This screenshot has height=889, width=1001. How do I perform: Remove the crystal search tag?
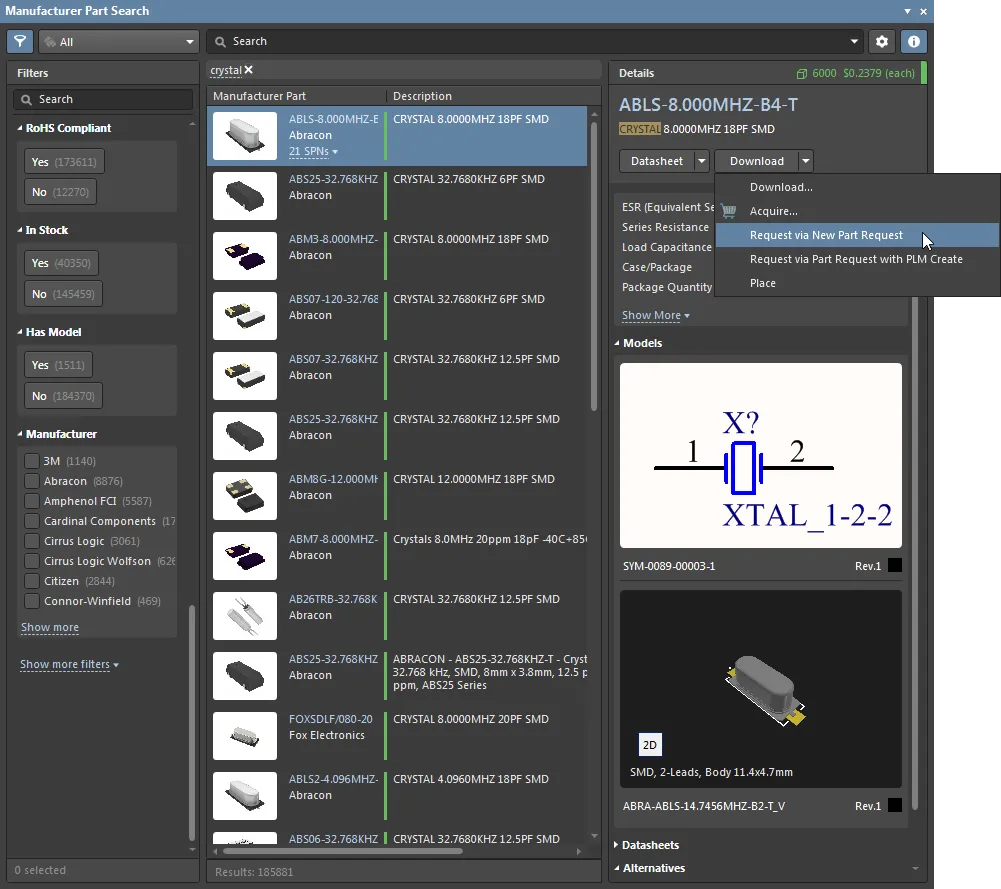(248, 70)
